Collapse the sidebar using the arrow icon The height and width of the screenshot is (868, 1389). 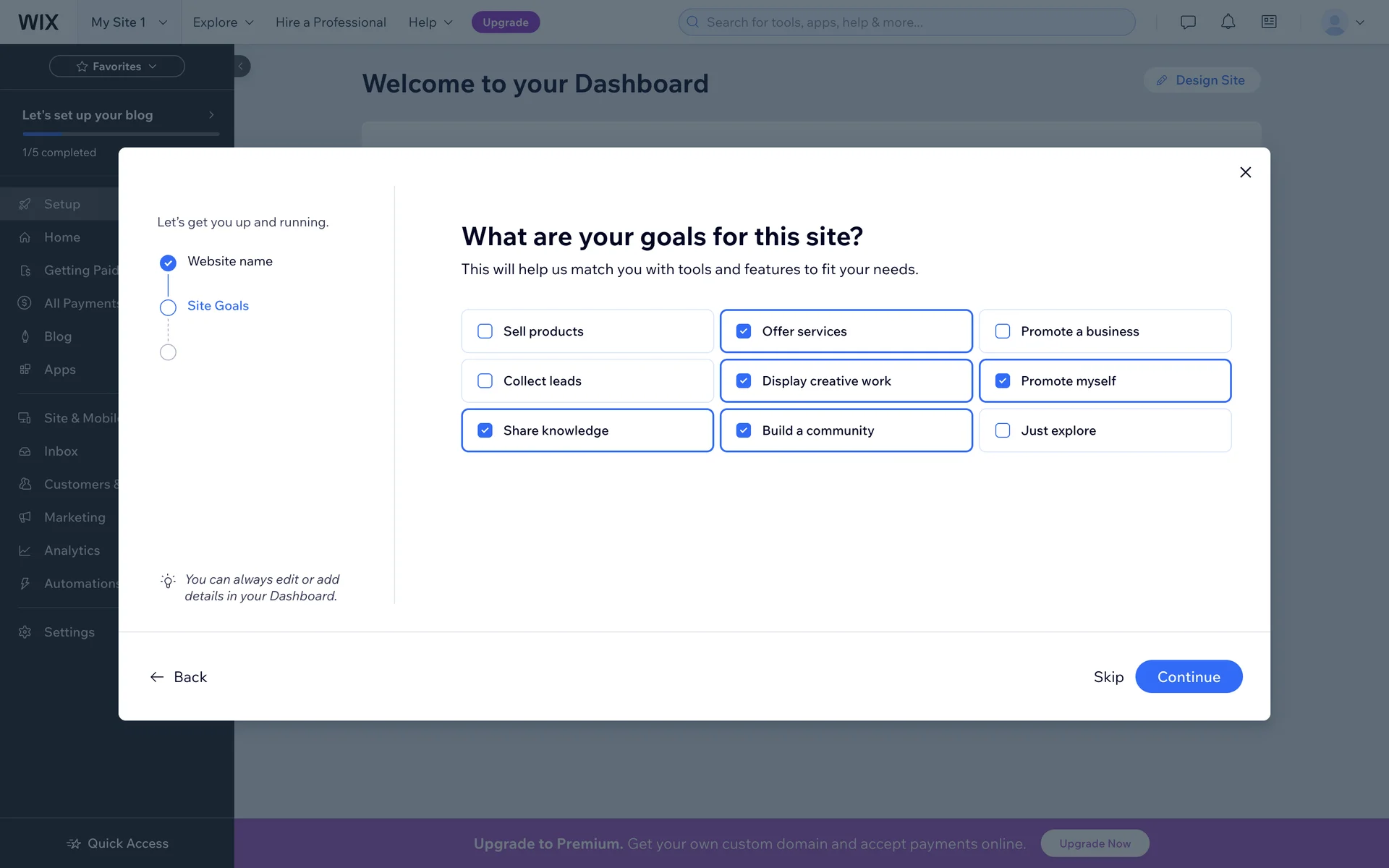pyautogui.click(x=241, y=66)
